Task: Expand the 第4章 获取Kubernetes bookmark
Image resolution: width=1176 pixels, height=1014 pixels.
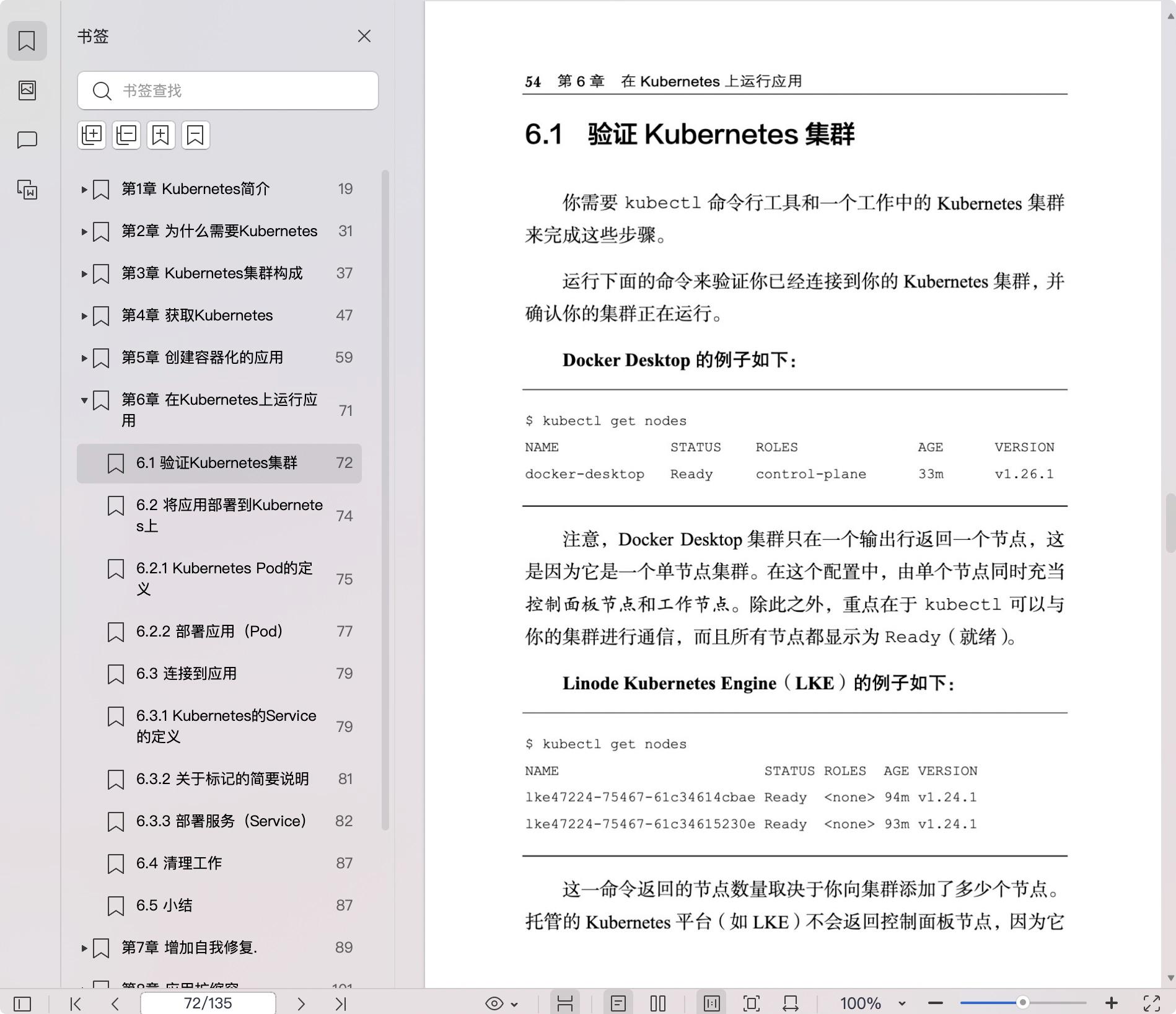Action: click(x=84, y=315)
